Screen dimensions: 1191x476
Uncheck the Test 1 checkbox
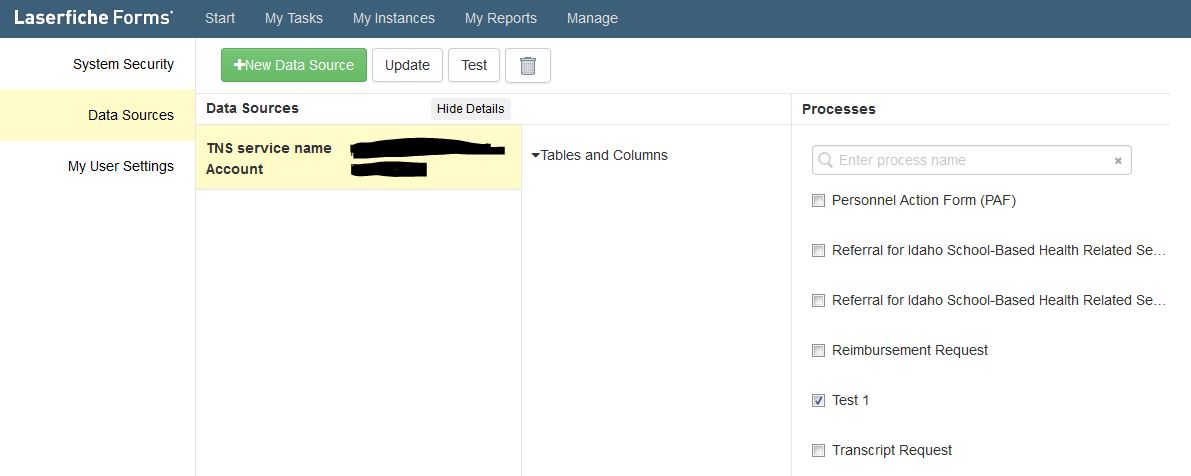tap(818, 400)
